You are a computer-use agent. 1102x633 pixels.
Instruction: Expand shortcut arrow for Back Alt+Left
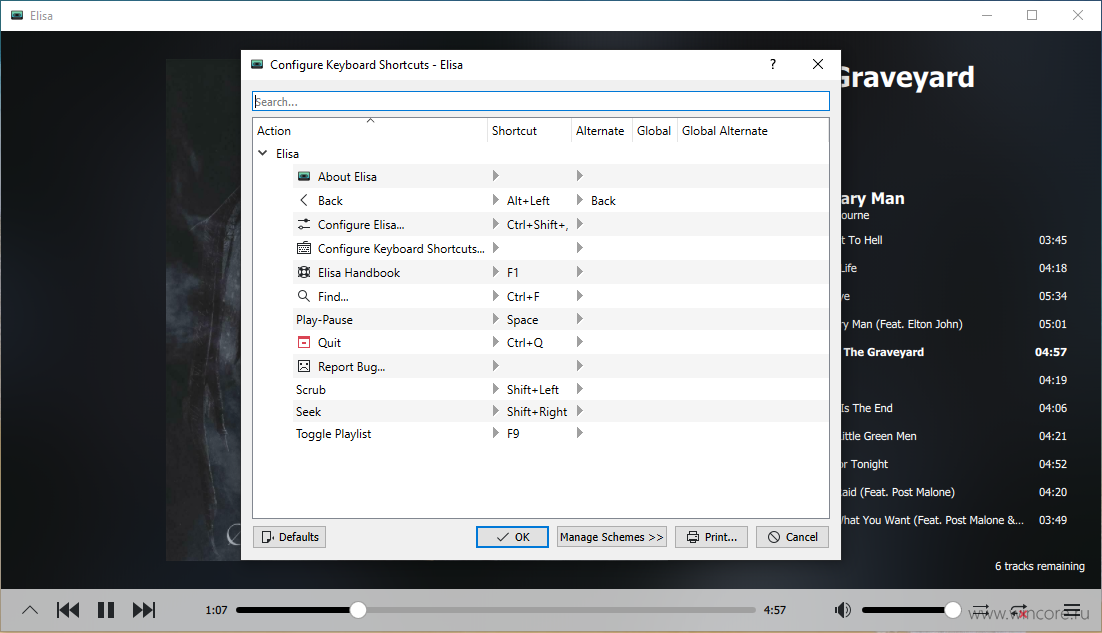point(495,200)
